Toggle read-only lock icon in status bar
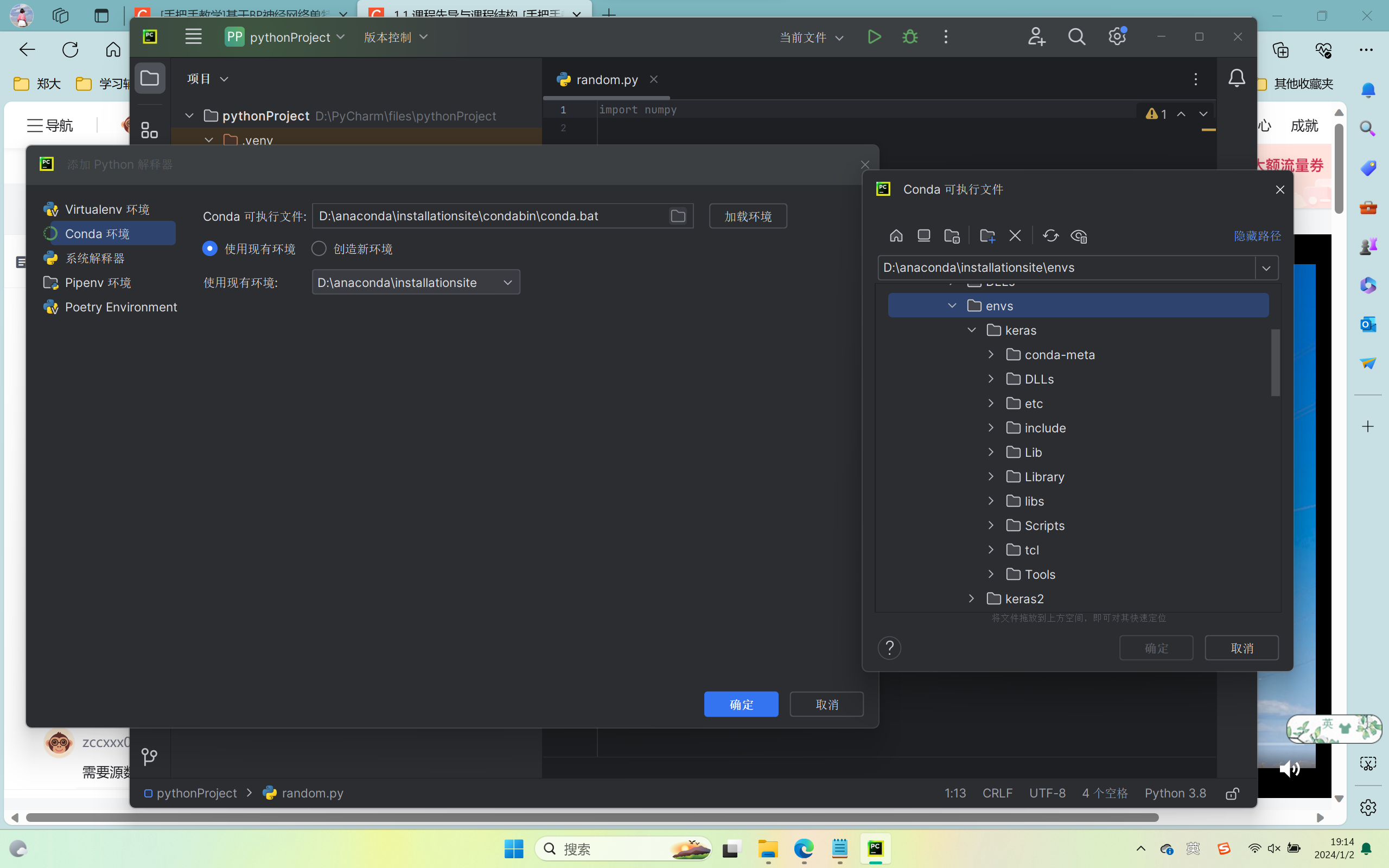Viewport: 1389px width, 868px height. (x=1232, y=793)
